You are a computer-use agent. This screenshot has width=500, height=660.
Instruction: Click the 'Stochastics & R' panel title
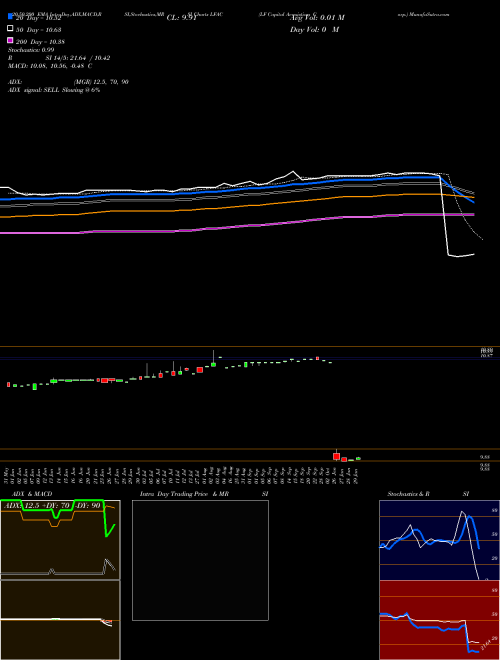click(x=408, y=494)
